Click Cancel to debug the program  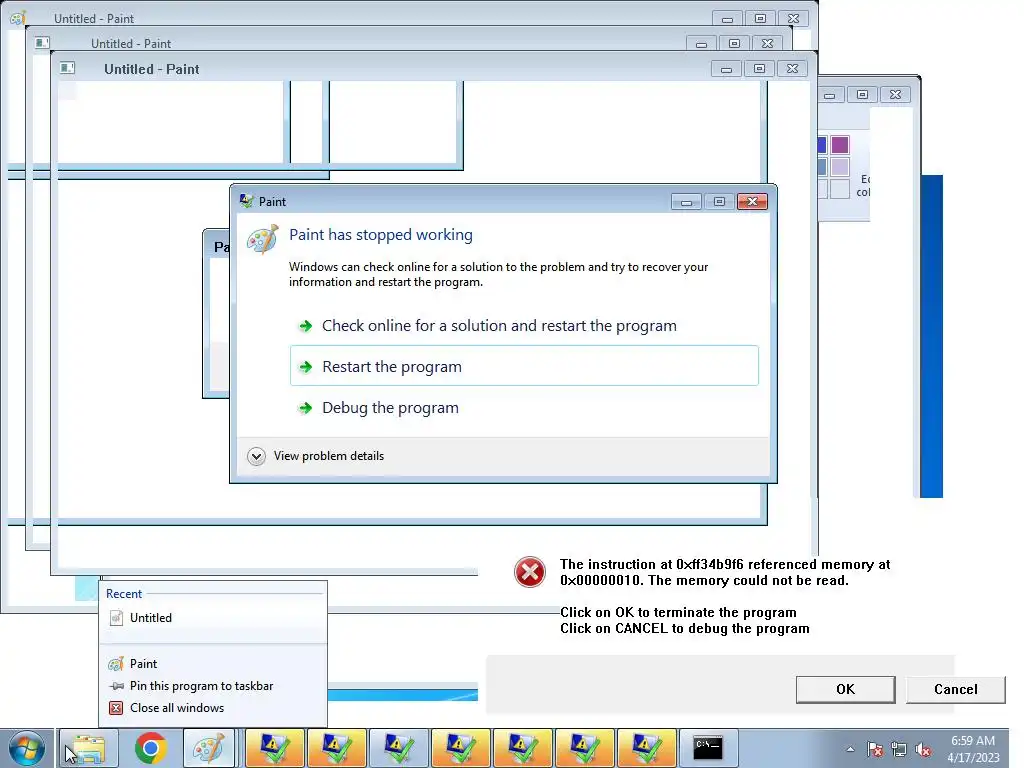(955, 689)
